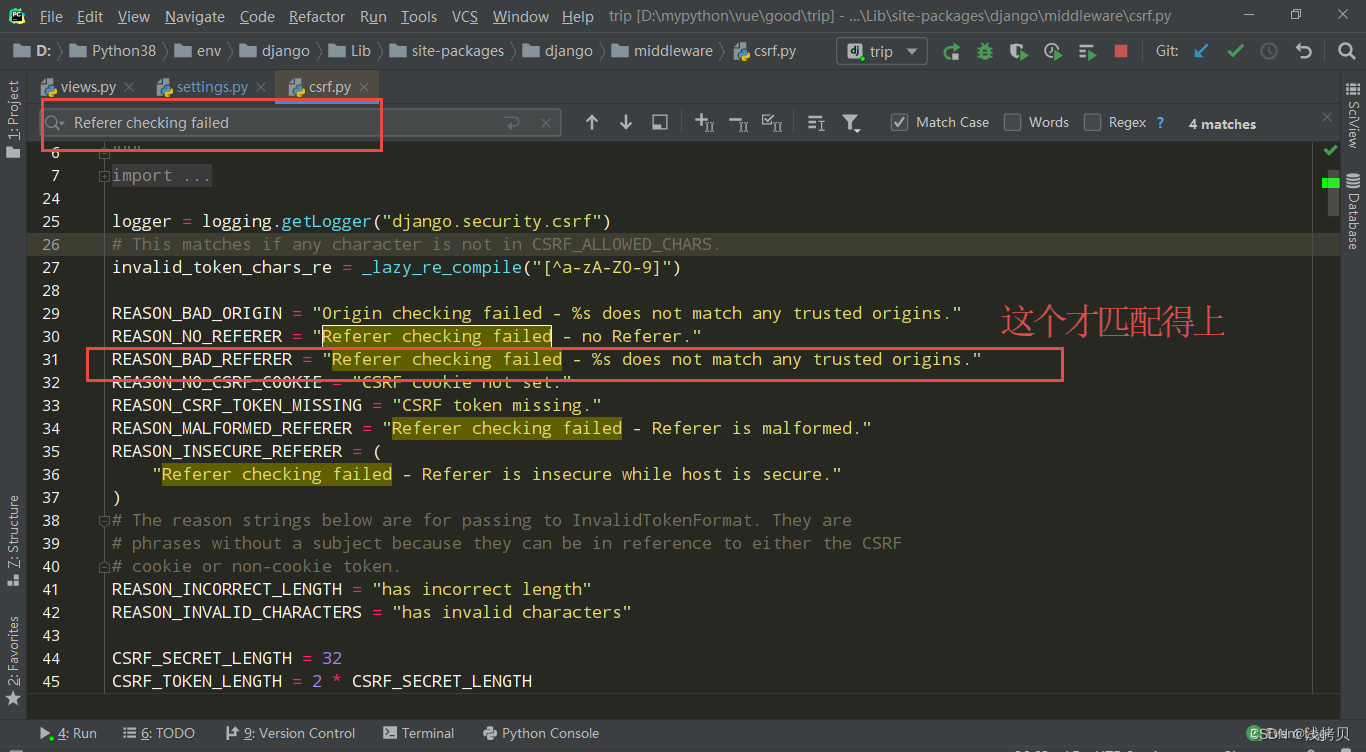Click the Git commit checkmark icon
This screenshot has height=752, width=1366.
[x=1235, y=51]
